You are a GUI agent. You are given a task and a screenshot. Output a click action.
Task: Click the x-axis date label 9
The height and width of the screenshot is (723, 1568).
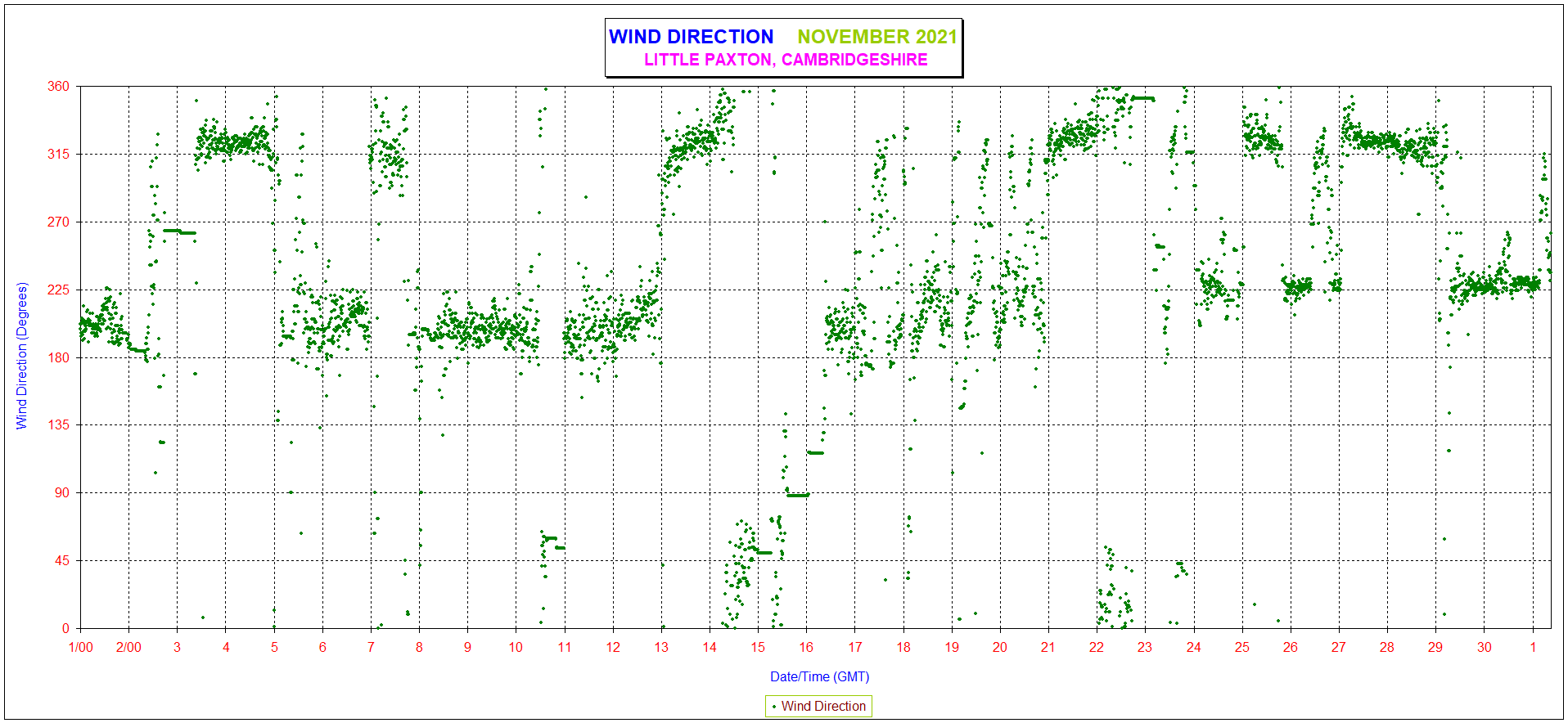tap(467, 647)
